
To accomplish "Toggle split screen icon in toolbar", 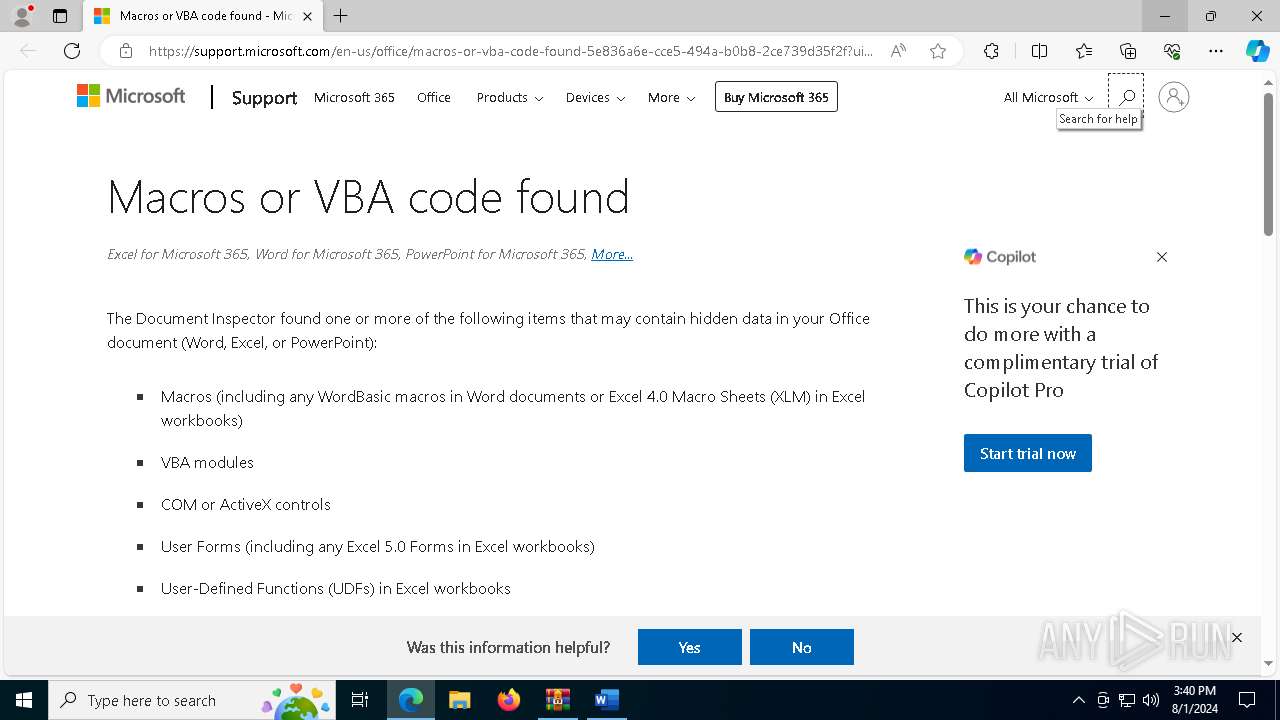I will click(x=1039, y=51).
